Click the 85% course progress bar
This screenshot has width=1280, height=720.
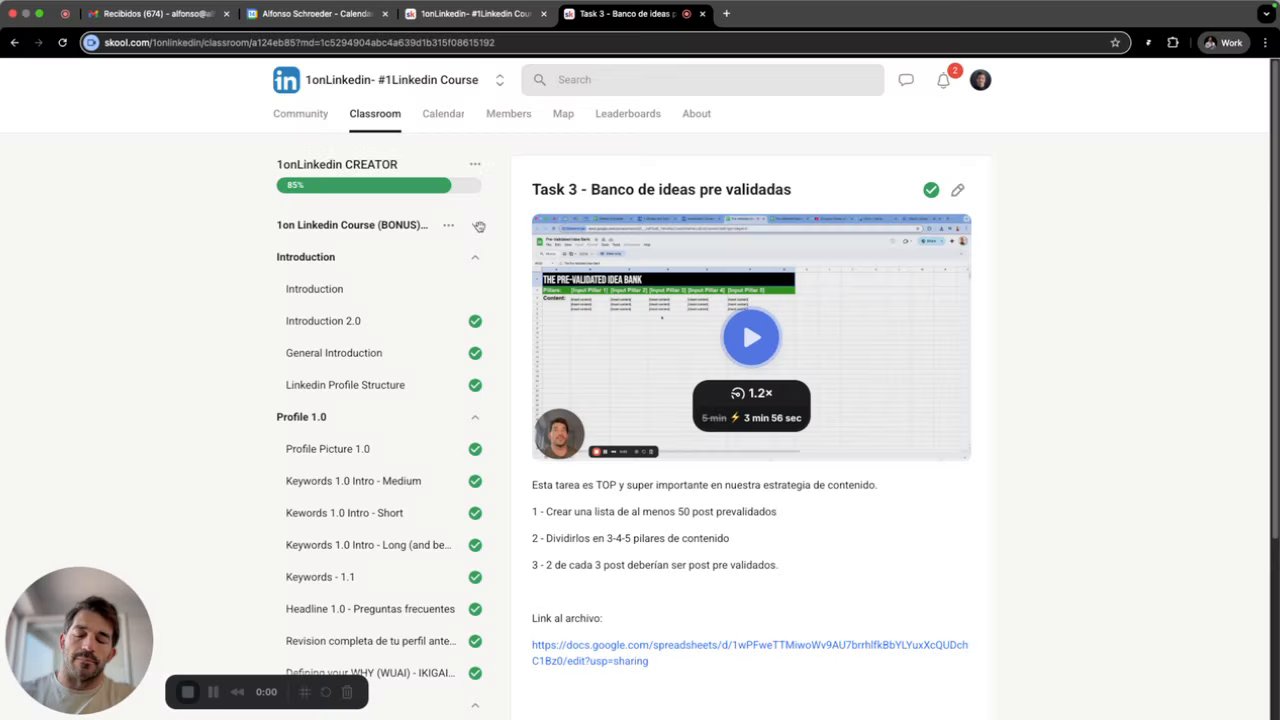click(379, 185)
